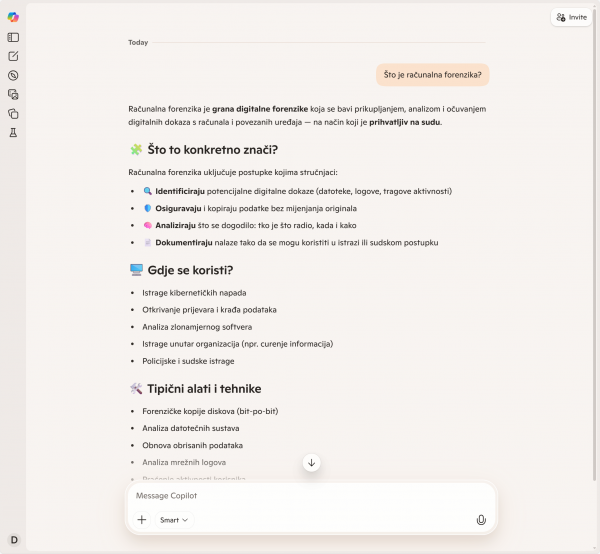Screen dimensions: 600x554
Task: Click the plus attachment button
Action: [x=142, y=520]
